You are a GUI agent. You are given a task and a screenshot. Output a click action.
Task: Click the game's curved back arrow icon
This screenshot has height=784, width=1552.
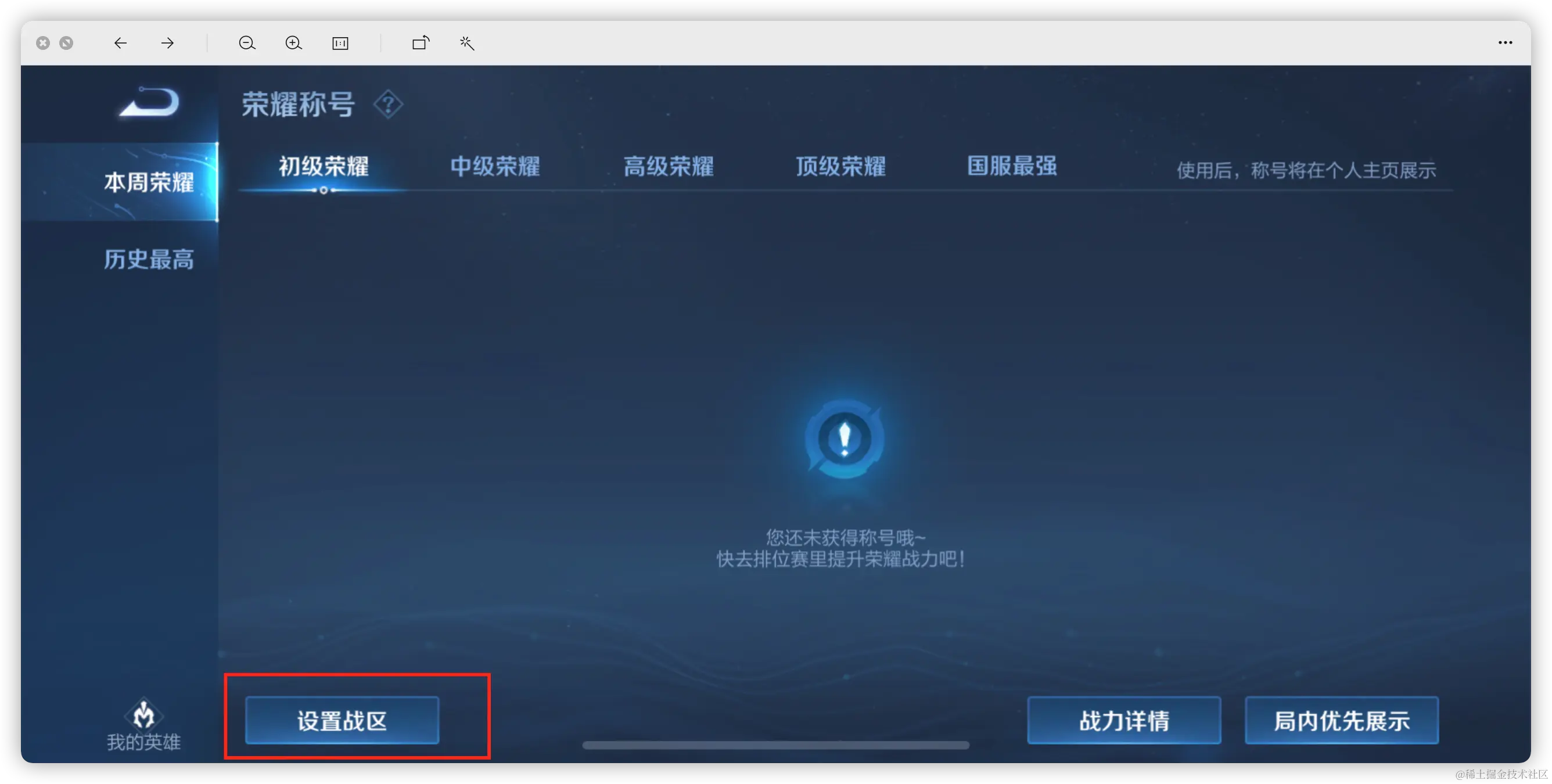(x=149, y=102)
